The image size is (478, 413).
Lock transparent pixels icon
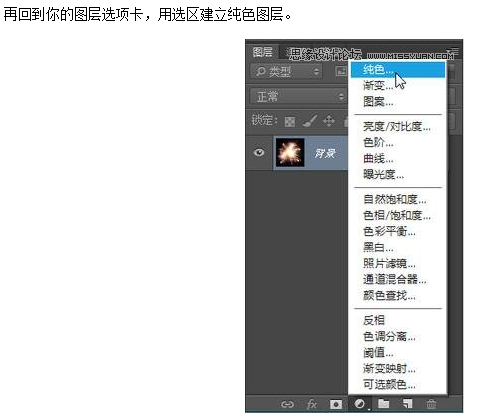[x=290, y=122]
